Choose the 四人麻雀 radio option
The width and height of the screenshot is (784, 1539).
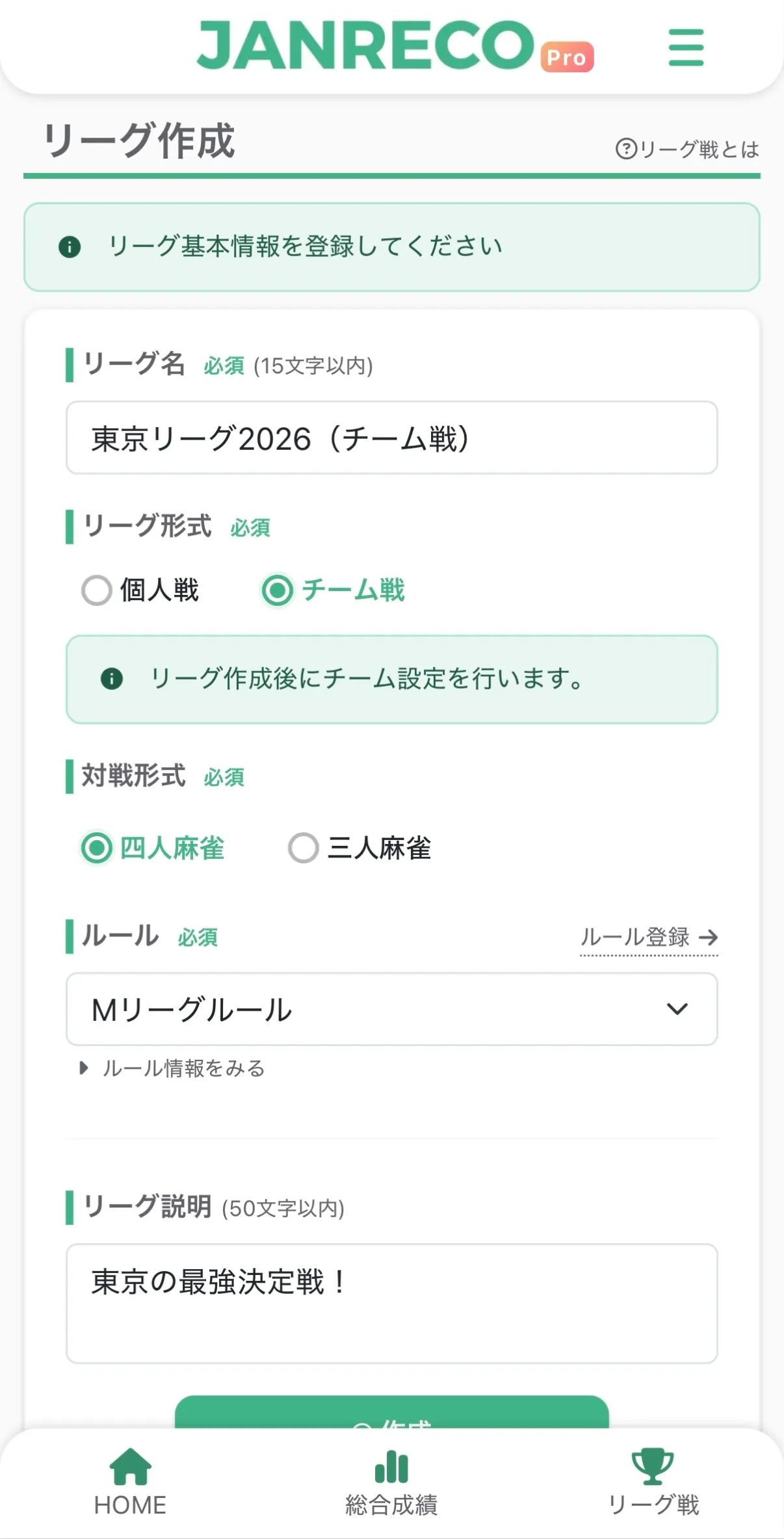pyautogui.click(x=97, y=848)
